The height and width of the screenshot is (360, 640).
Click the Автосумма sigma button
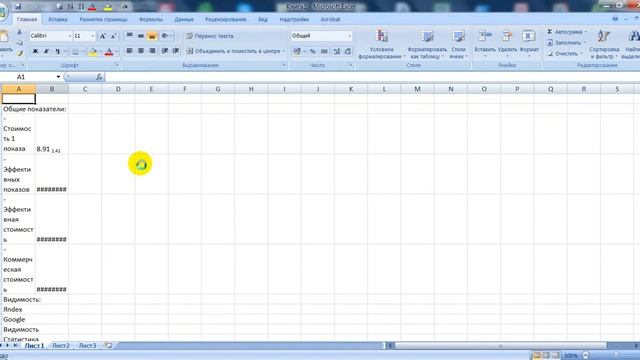tap(565, 31)
